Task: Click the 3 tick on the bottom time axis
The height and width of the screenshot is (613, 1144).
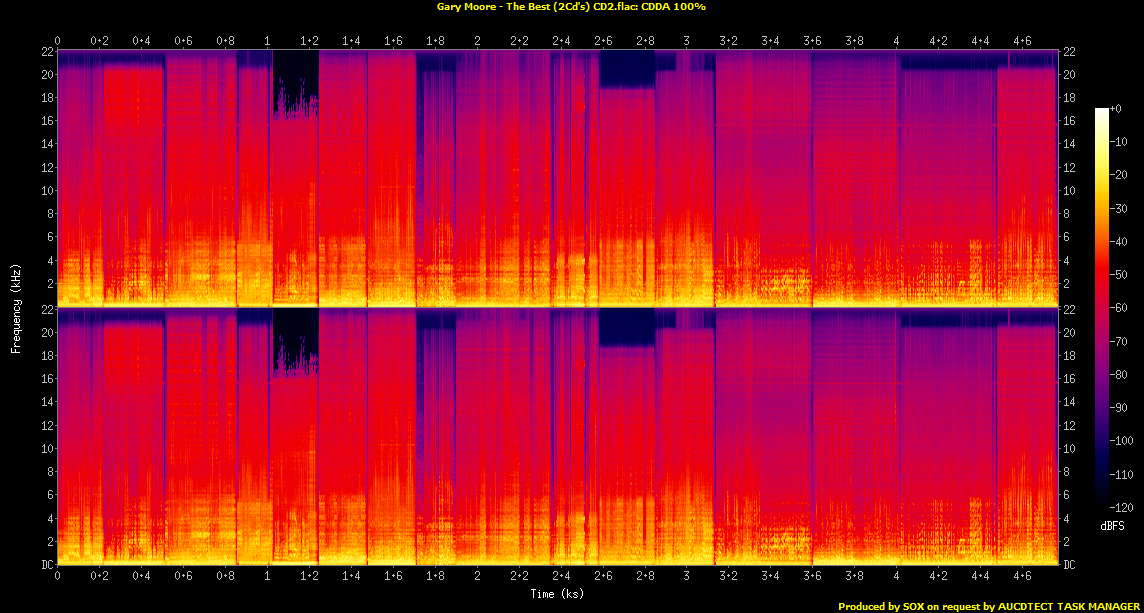Action: pyautogui.click(x=687, y=577)
